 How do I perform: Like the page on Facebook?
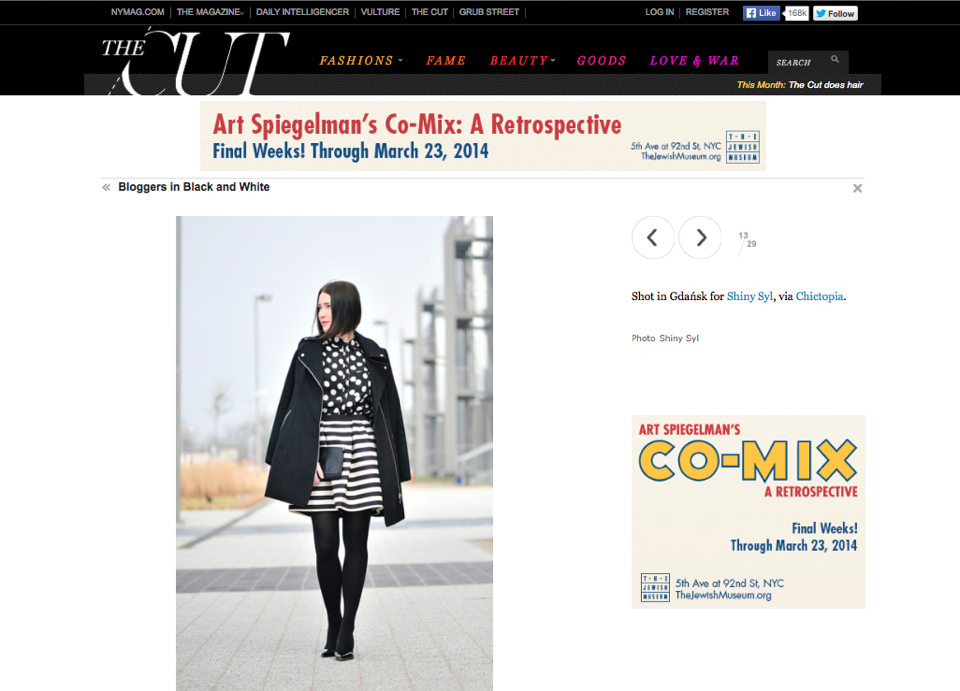click(761, 13)
